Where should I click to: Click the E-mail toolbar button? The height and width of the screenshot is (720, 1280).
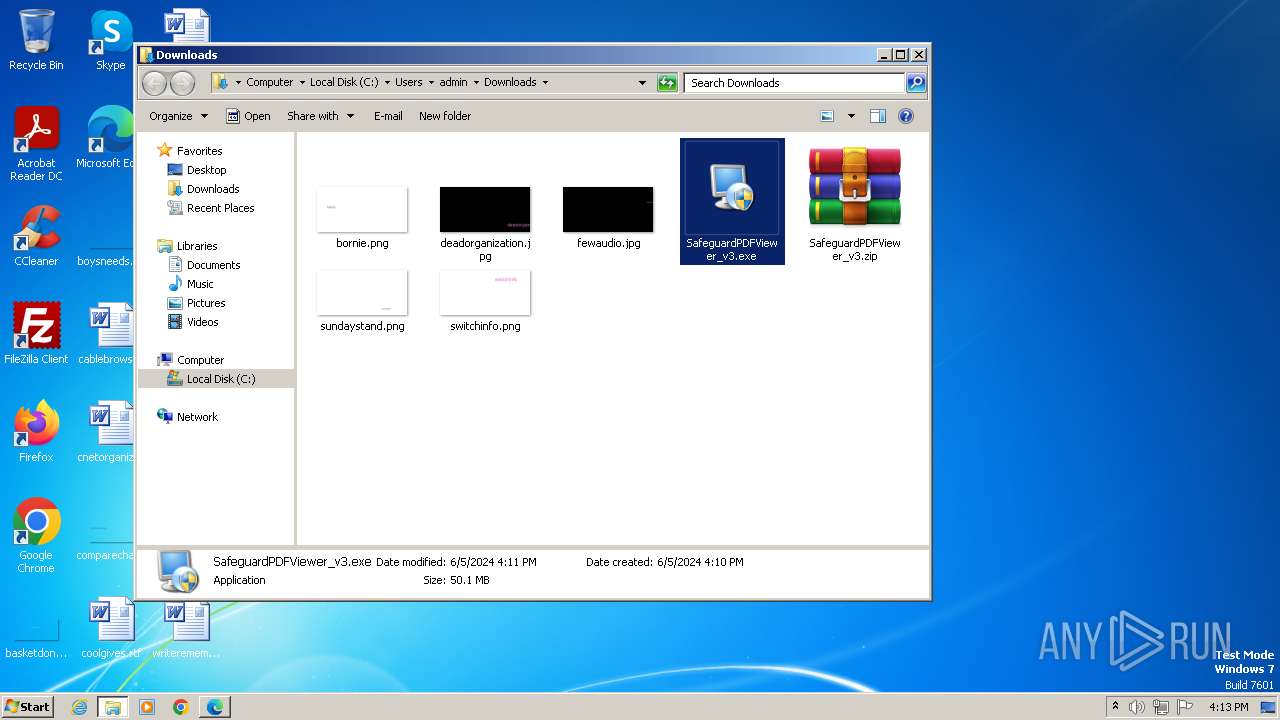click(388, 116)
